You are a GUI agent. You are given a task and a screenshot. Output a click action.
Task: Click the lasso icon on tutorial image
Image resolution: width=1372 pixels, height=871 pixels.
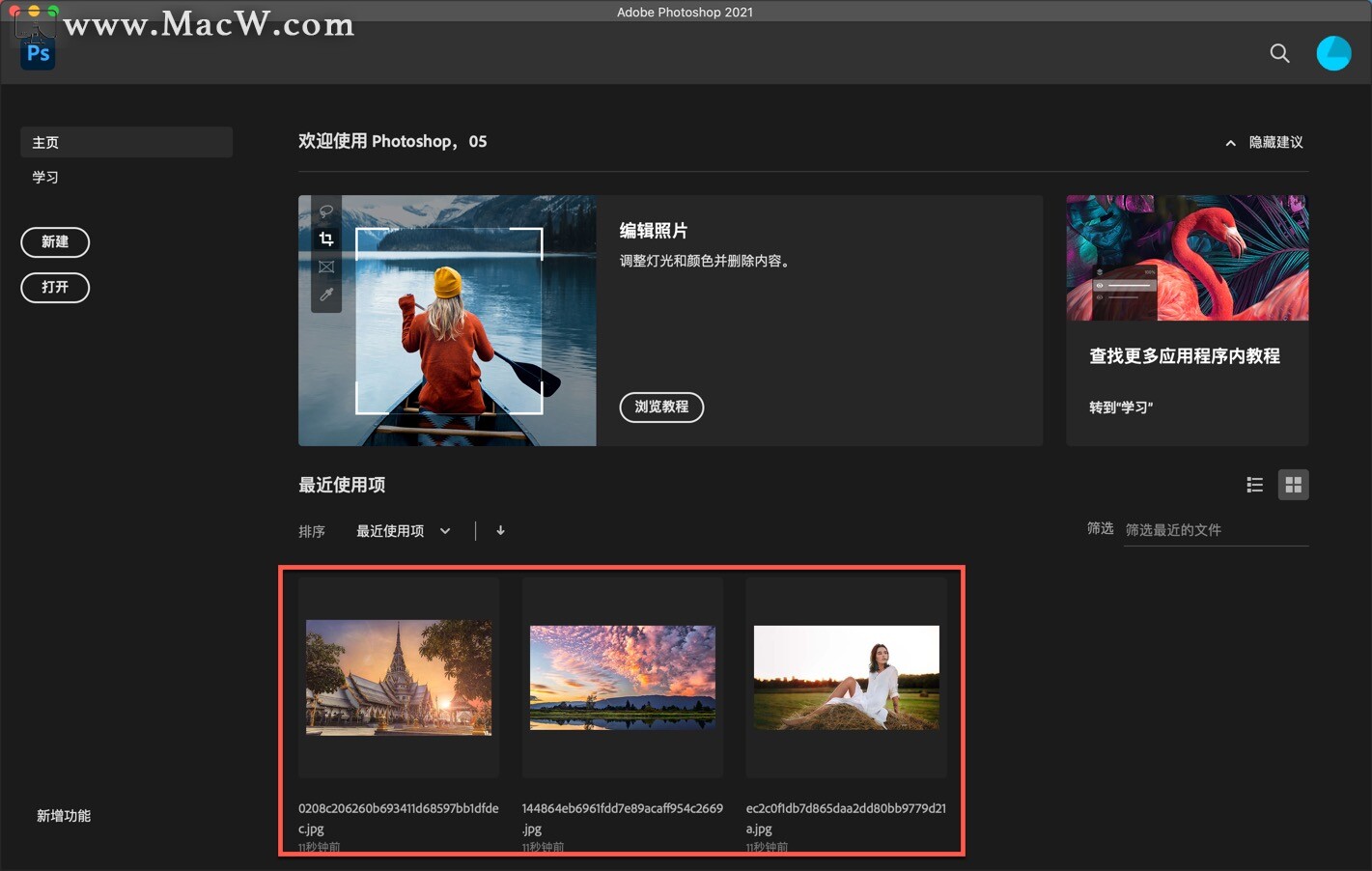326,211
